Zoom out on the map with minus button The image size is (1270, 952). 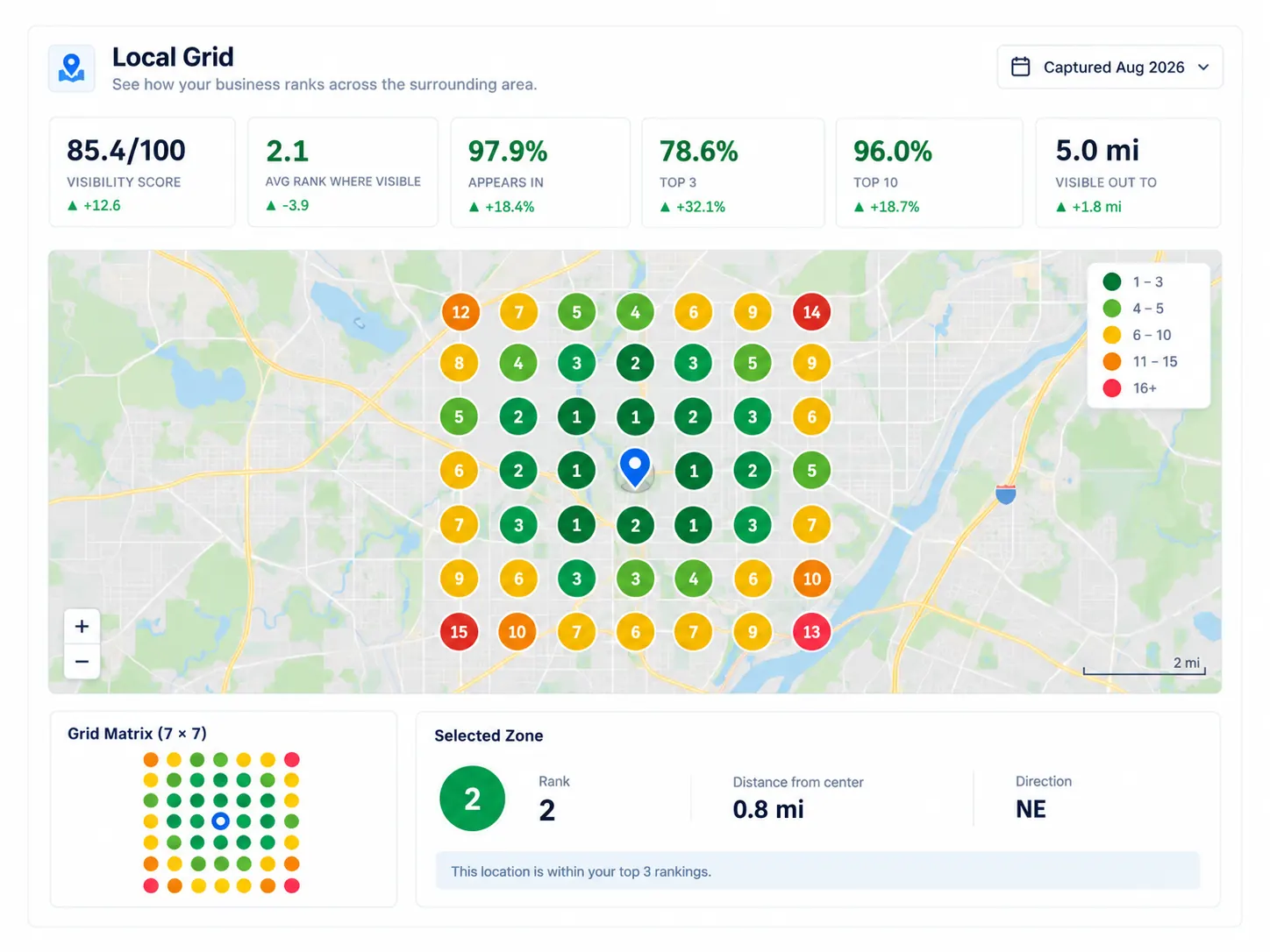[x=82, y=662]
